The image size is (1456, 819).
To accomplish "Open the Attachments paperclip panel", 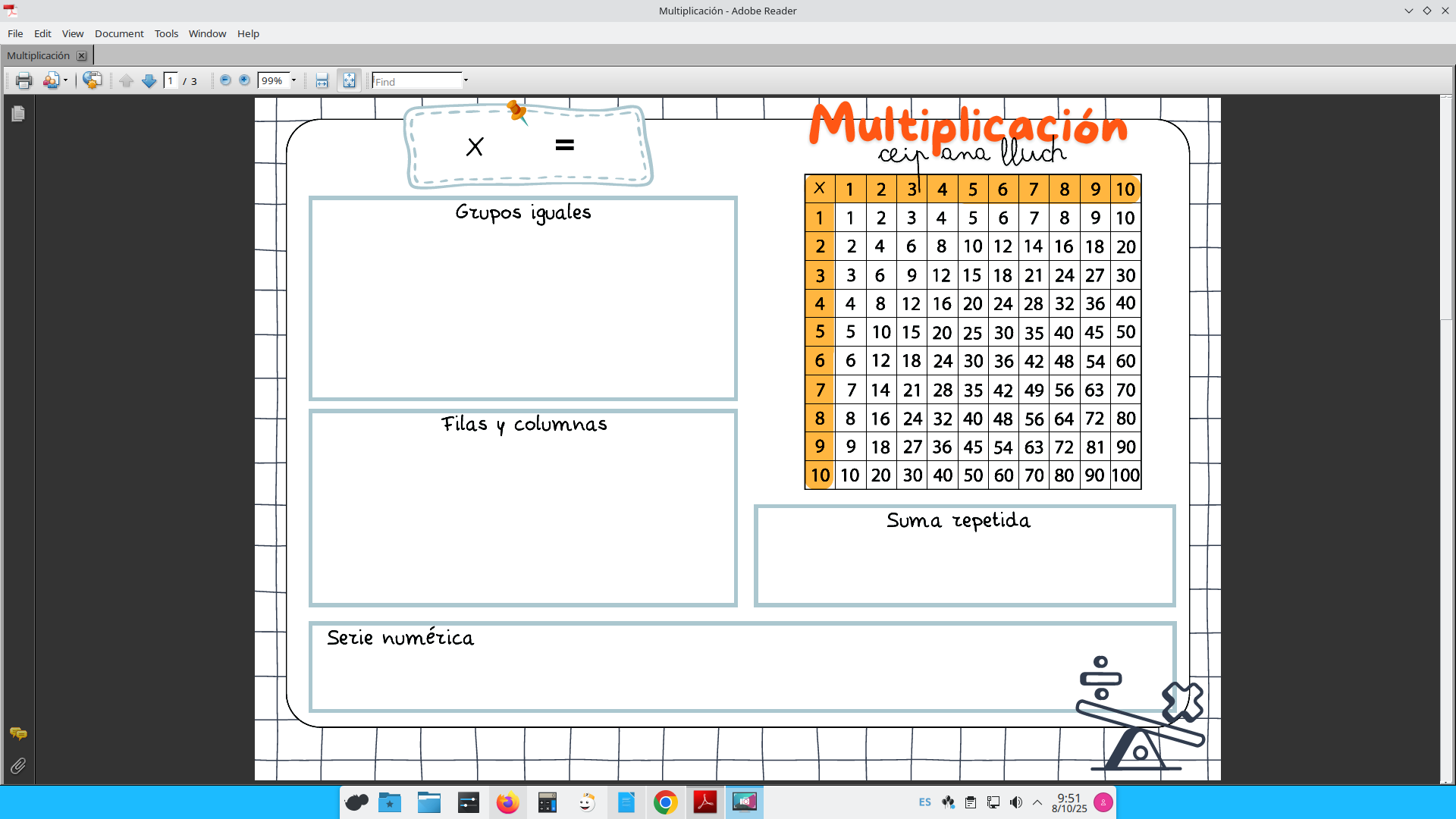I will (18, 766).
